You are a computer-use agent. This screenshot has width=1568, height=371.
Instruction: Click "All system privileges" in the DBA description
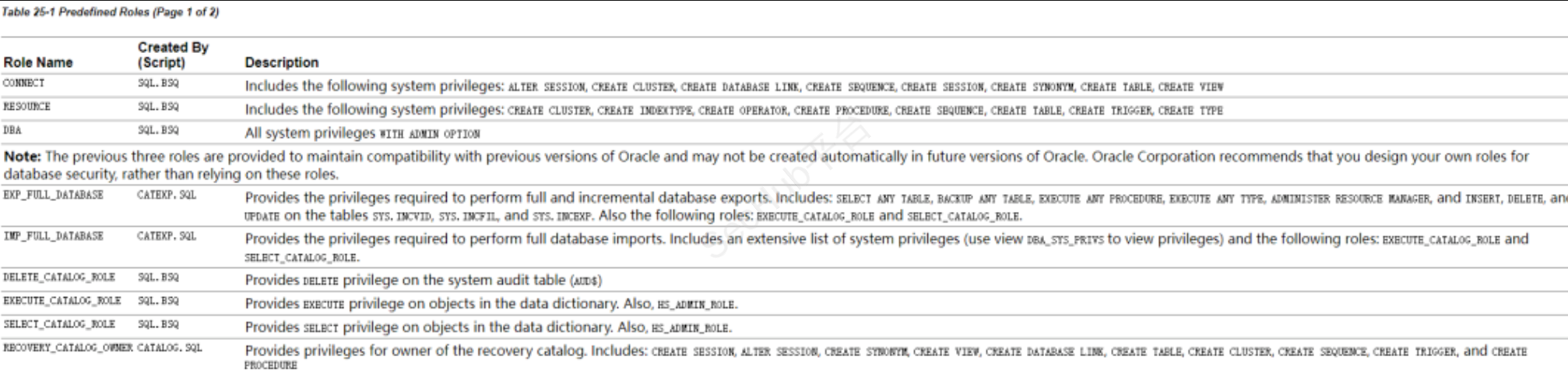tap(310, 133)
